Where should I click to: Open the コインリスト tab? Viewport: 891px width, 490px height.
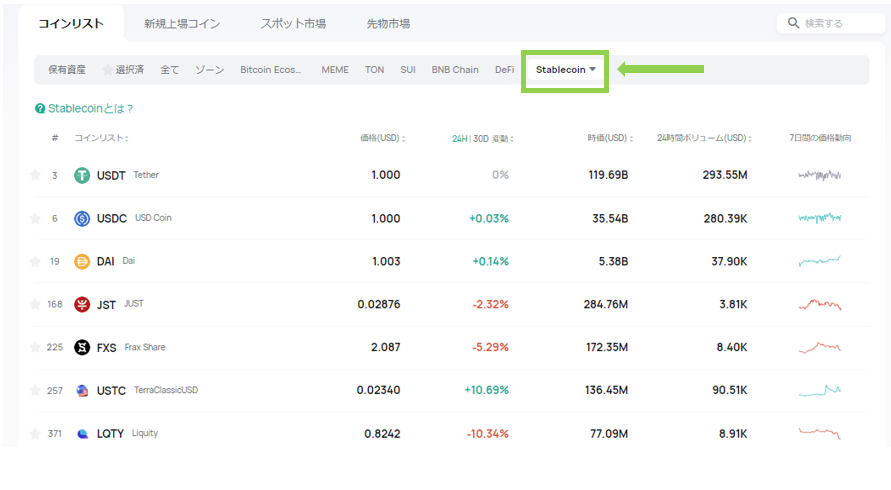coord(71,23)
